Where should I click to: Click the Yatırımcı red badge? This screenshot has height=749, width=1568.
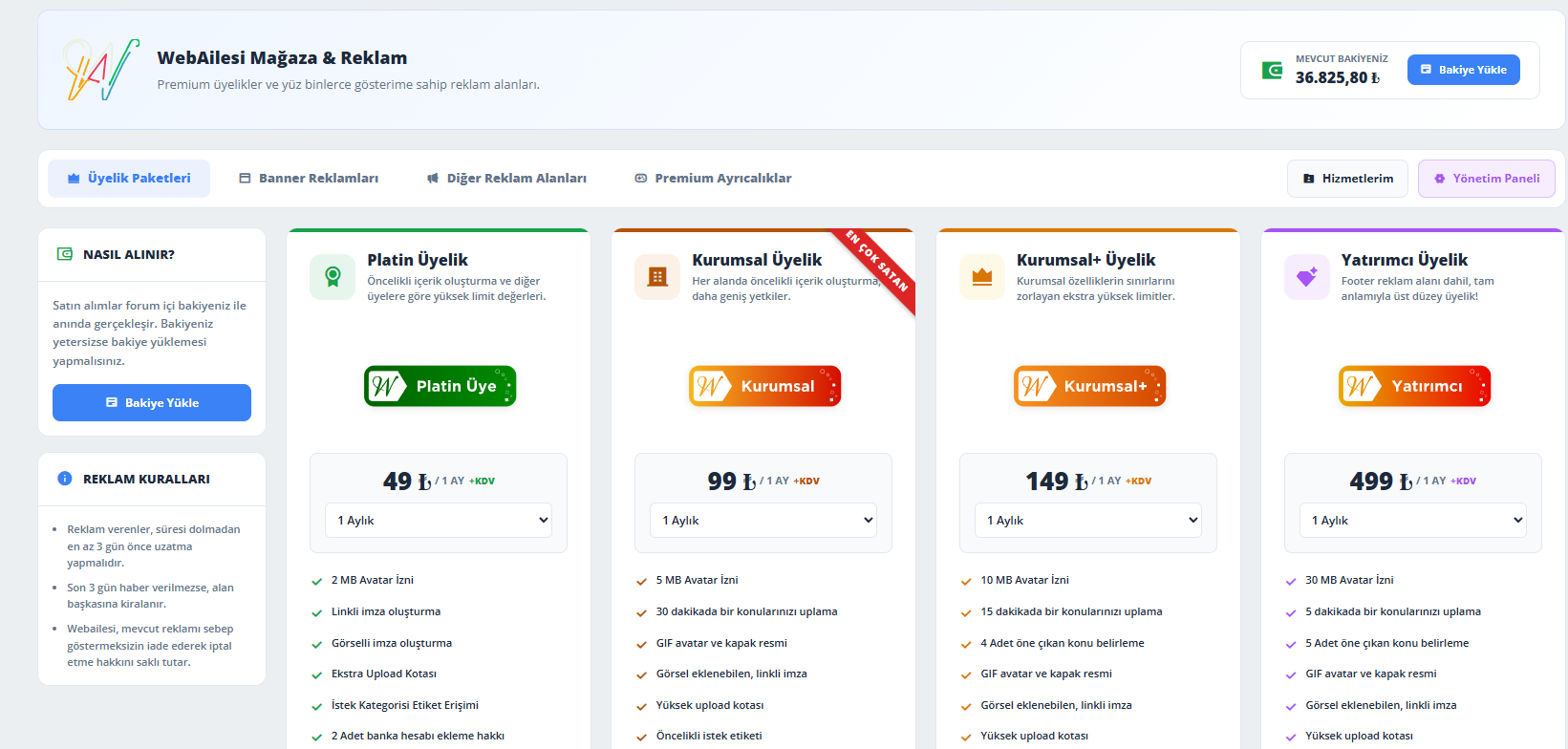[1414, 386]
